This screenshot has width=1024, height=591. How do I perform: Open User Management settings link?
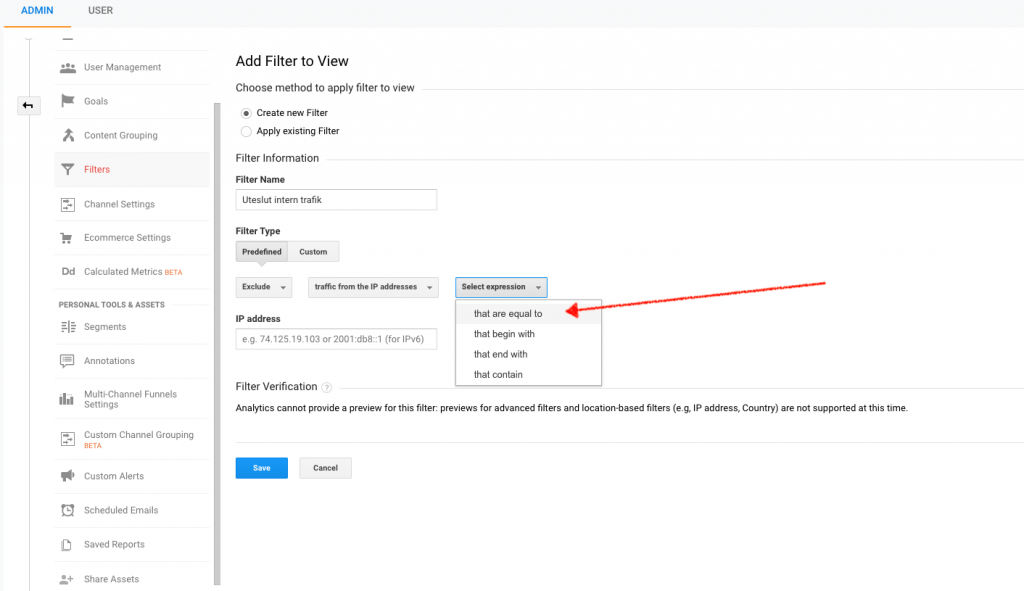coord(123,67)
